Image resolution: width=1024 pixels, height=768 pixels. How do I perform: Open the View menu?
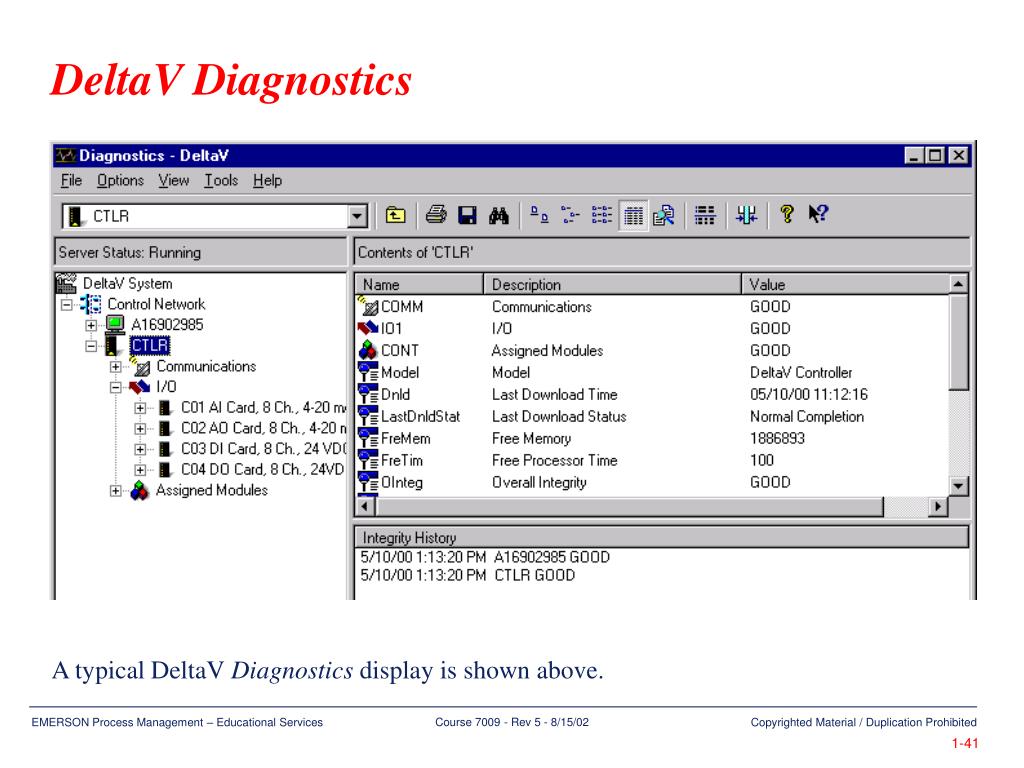click(174, 180)
